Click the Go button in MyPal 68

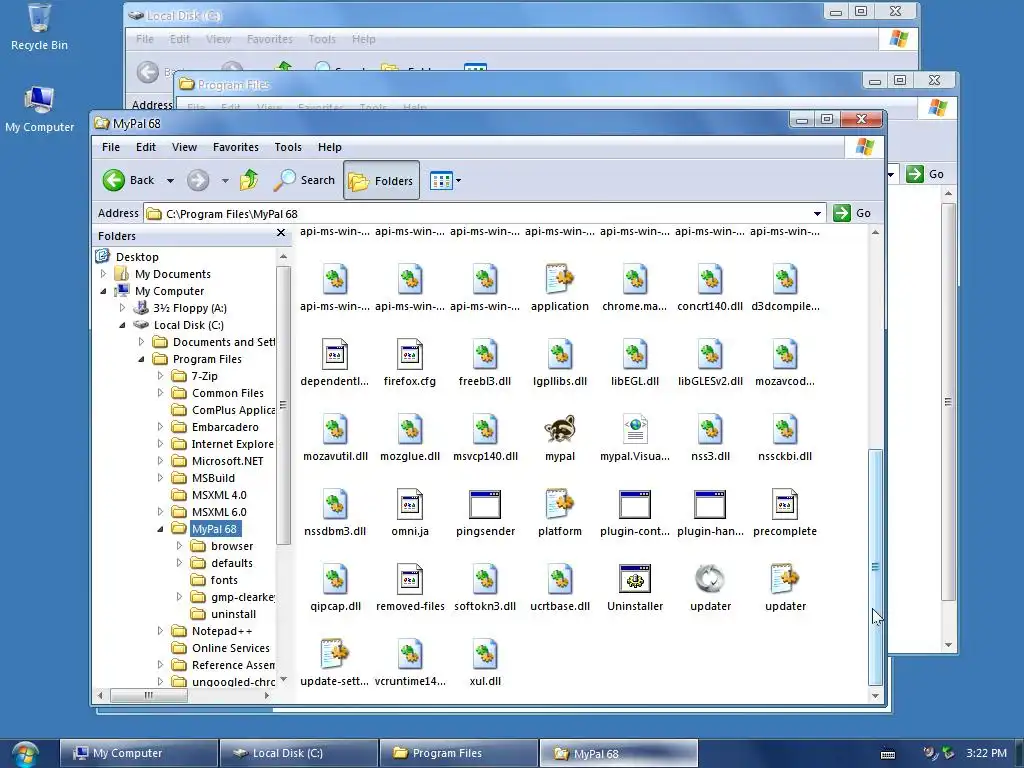click(852, 213)
